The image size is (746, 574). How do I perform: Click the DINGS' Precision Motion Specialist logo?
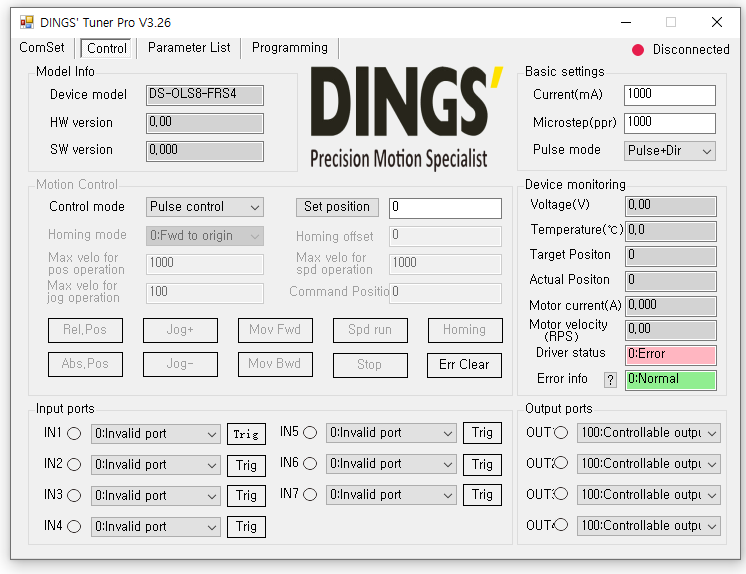[406, 118]
